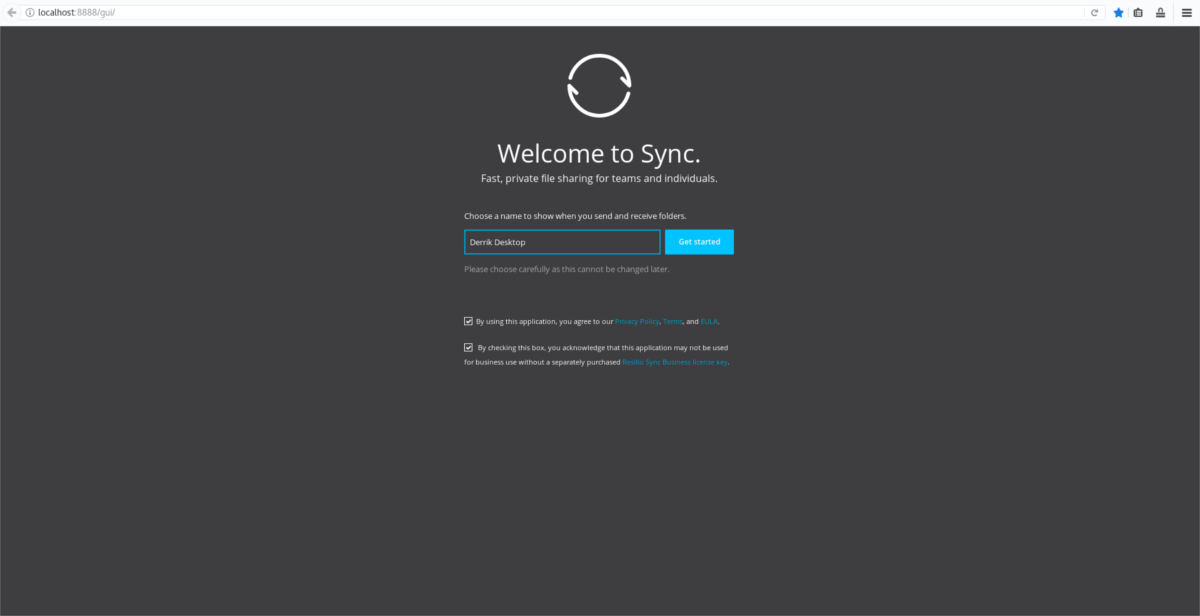Click the Welcome to Sync. heading

click(x=599, y=153)
